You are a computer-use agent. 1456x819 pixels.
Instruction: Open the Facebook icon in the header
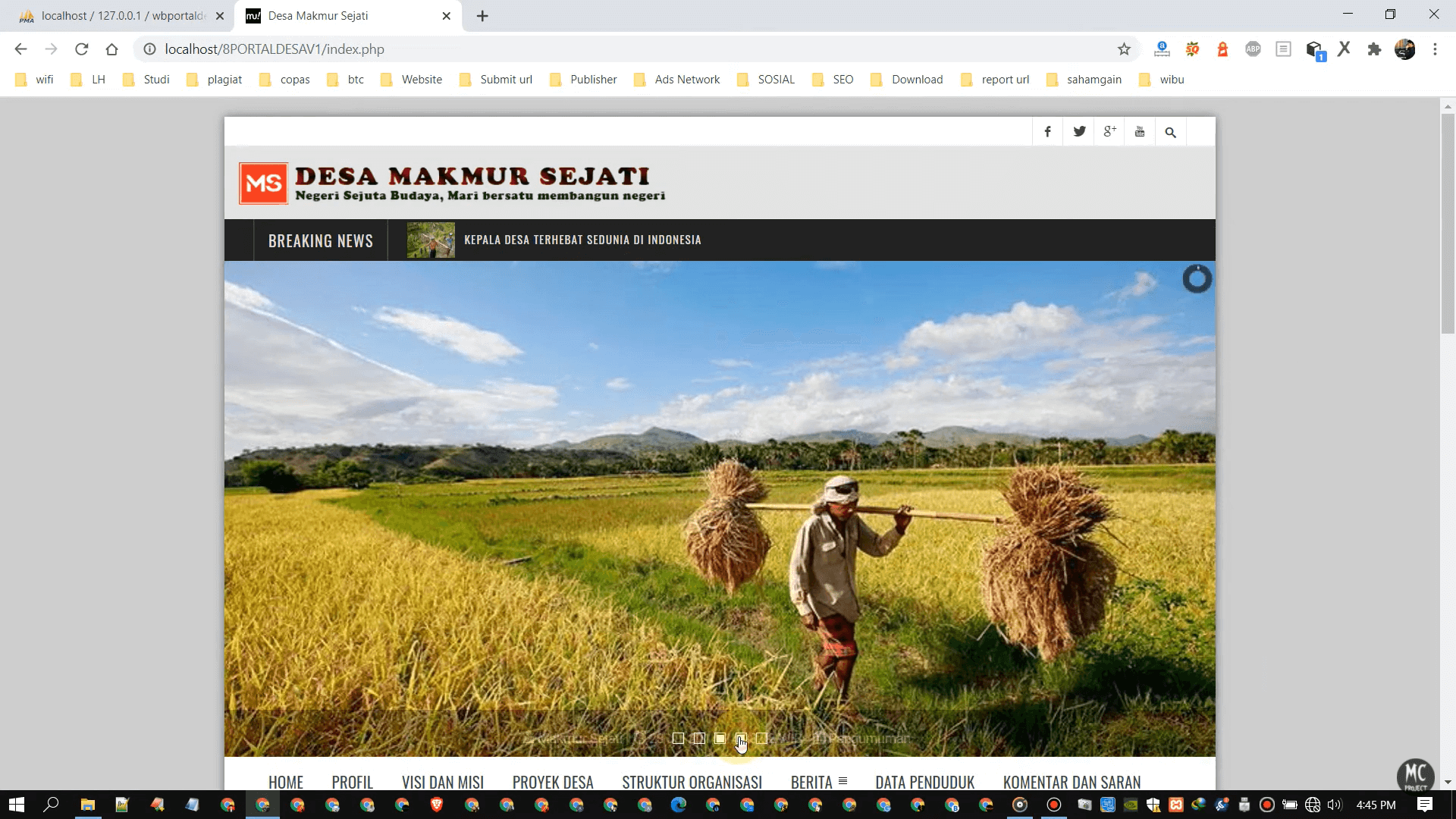click(x=1047, y=131)
